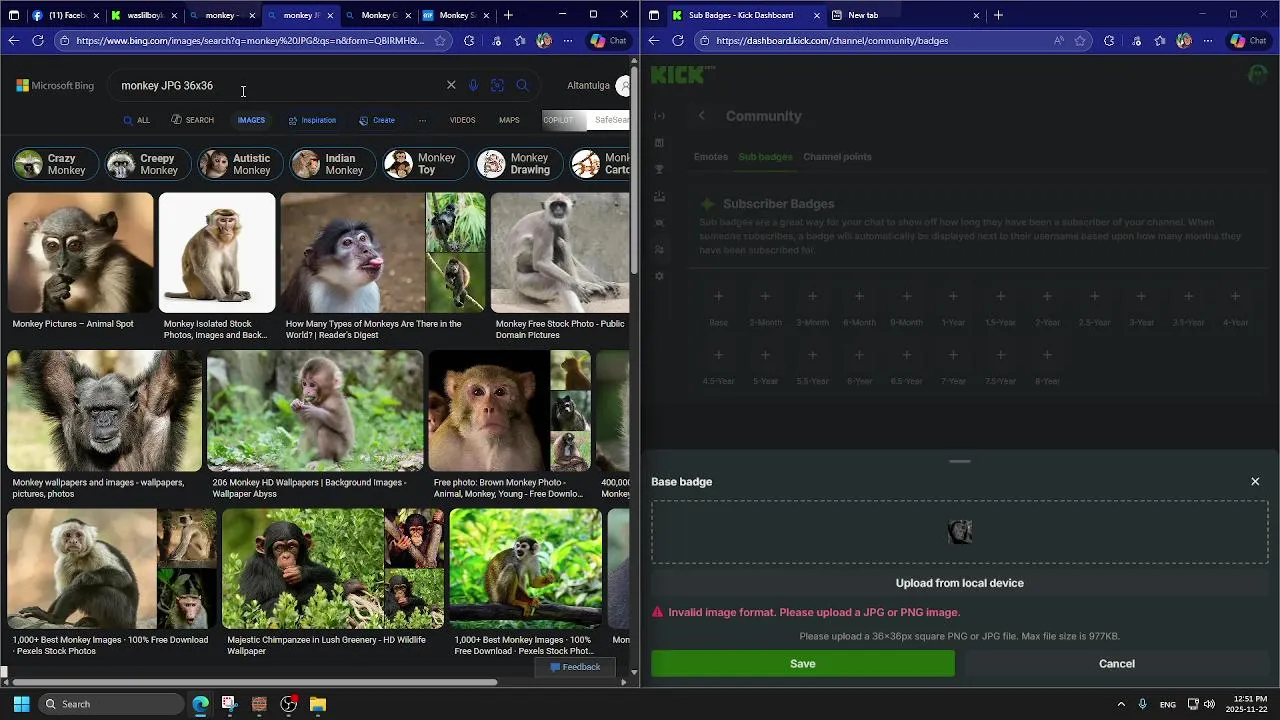The height and width of the screenshot is (720, 1280).
Task: Open settings menu in Kick browser window
Action: point(1208,41)
